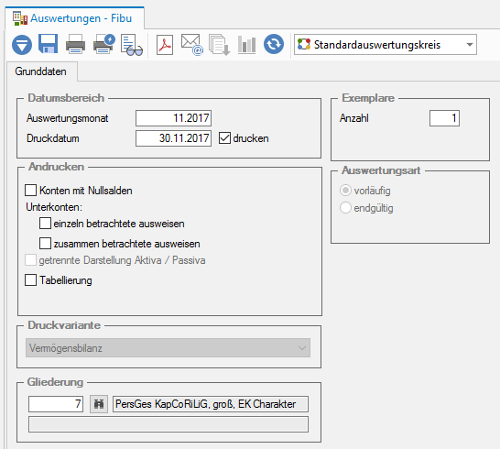Enable Konten mit Nullsalden checkbox
500x449 pixels.
(31, 190)
